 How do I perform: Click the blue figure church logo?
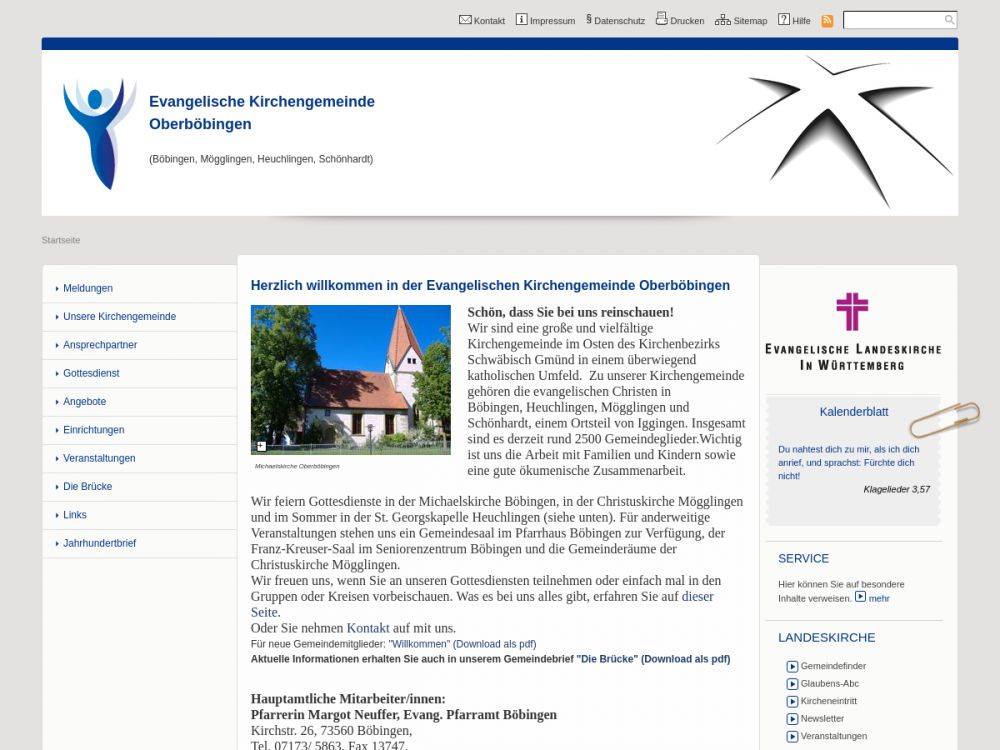pyautogui.click(x=99, y=133)
